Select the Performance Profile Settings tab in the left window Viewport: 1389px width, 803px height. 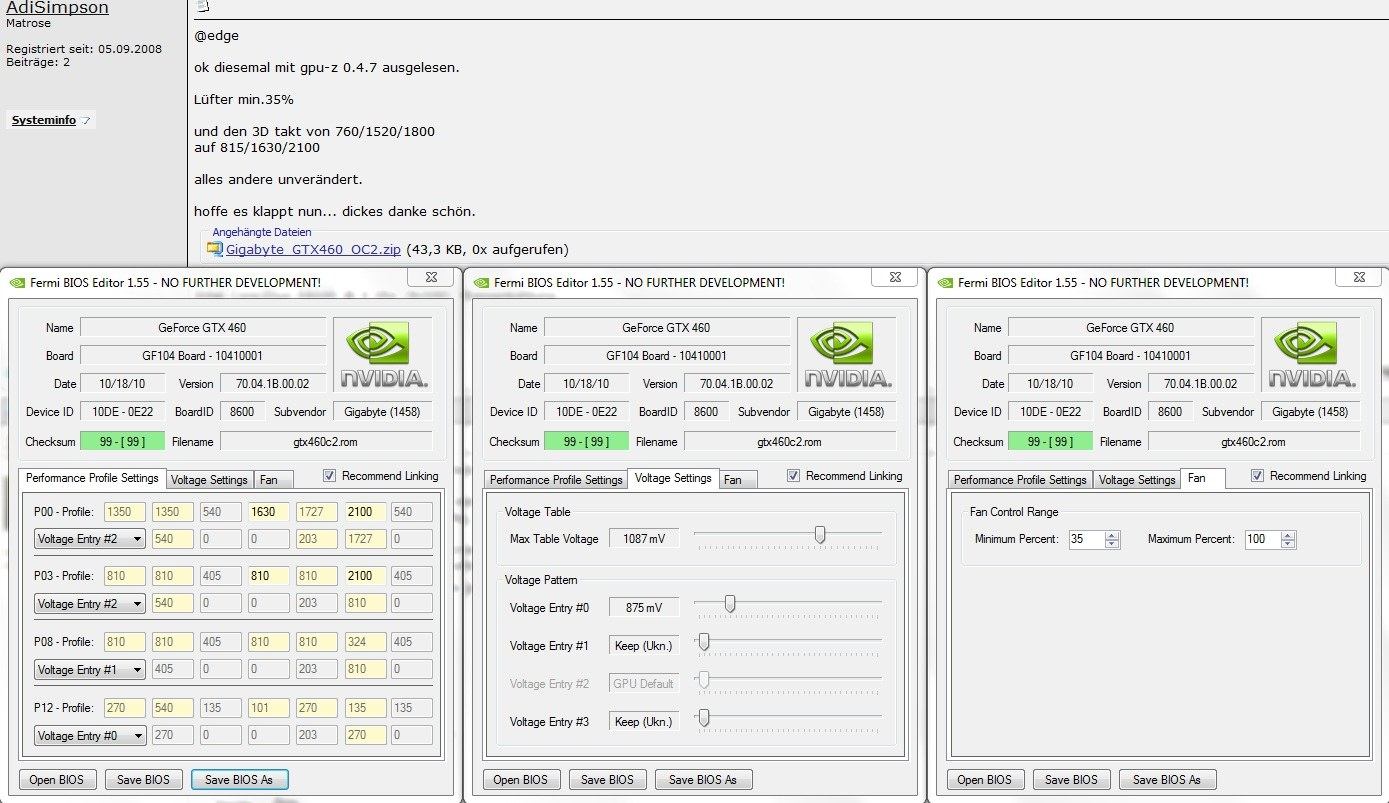(x=92, y=478)
